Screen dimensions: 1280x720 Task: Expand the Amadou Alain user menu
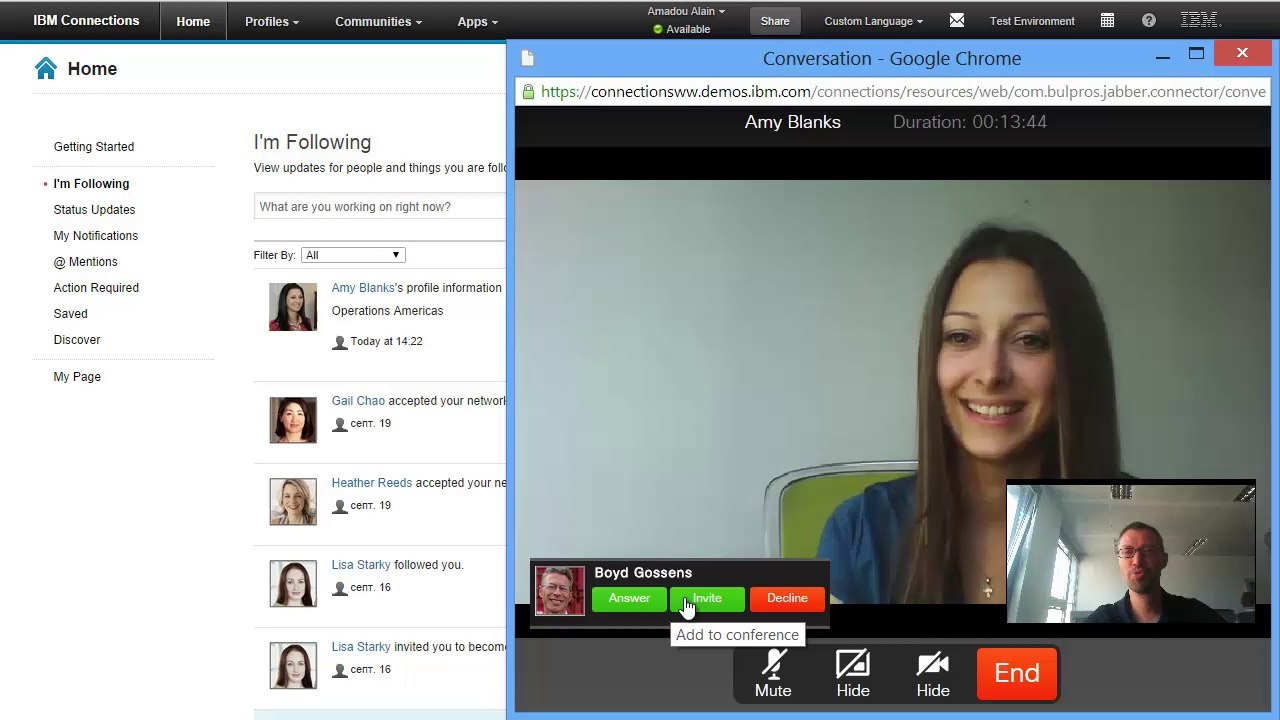pos(686,12)
